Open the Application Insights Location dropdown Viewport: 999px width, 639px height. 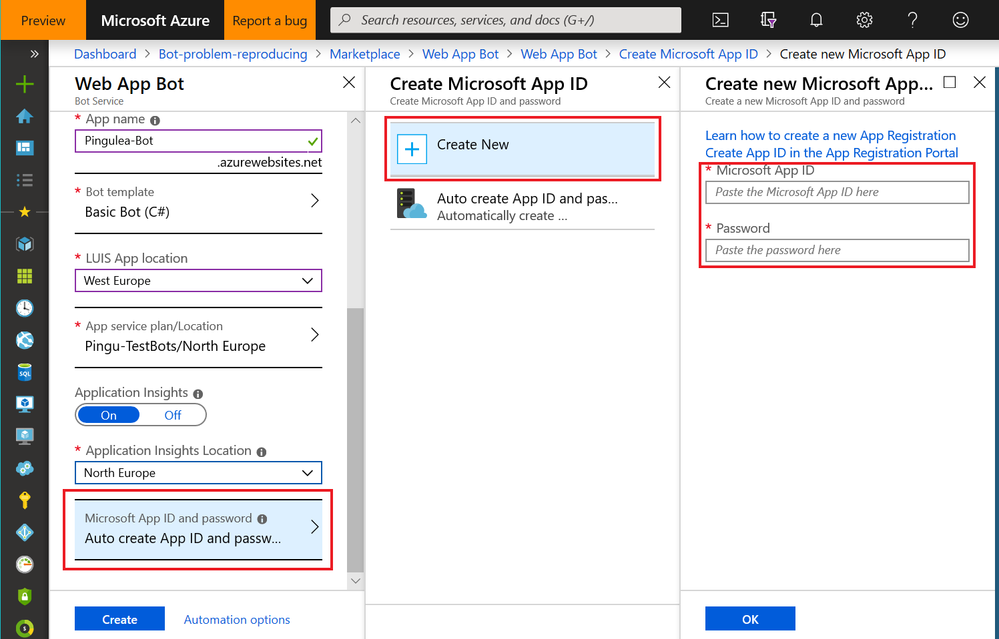pyautogui.click(x=198, y=473)
